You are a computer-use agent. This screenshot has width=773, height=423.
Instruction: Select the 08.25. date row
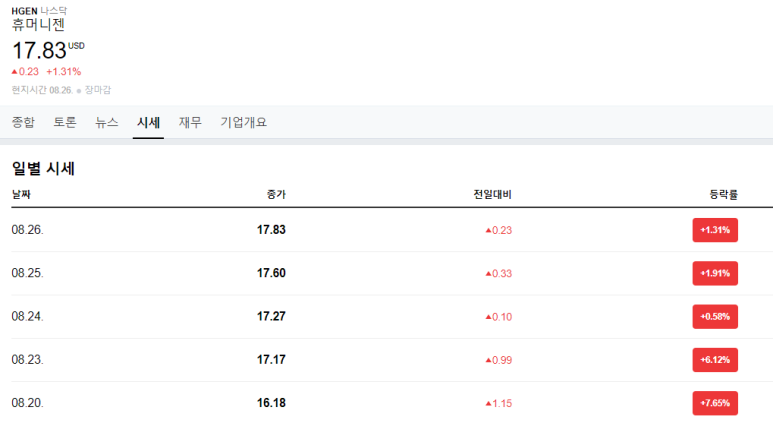[x=392, y=273]
